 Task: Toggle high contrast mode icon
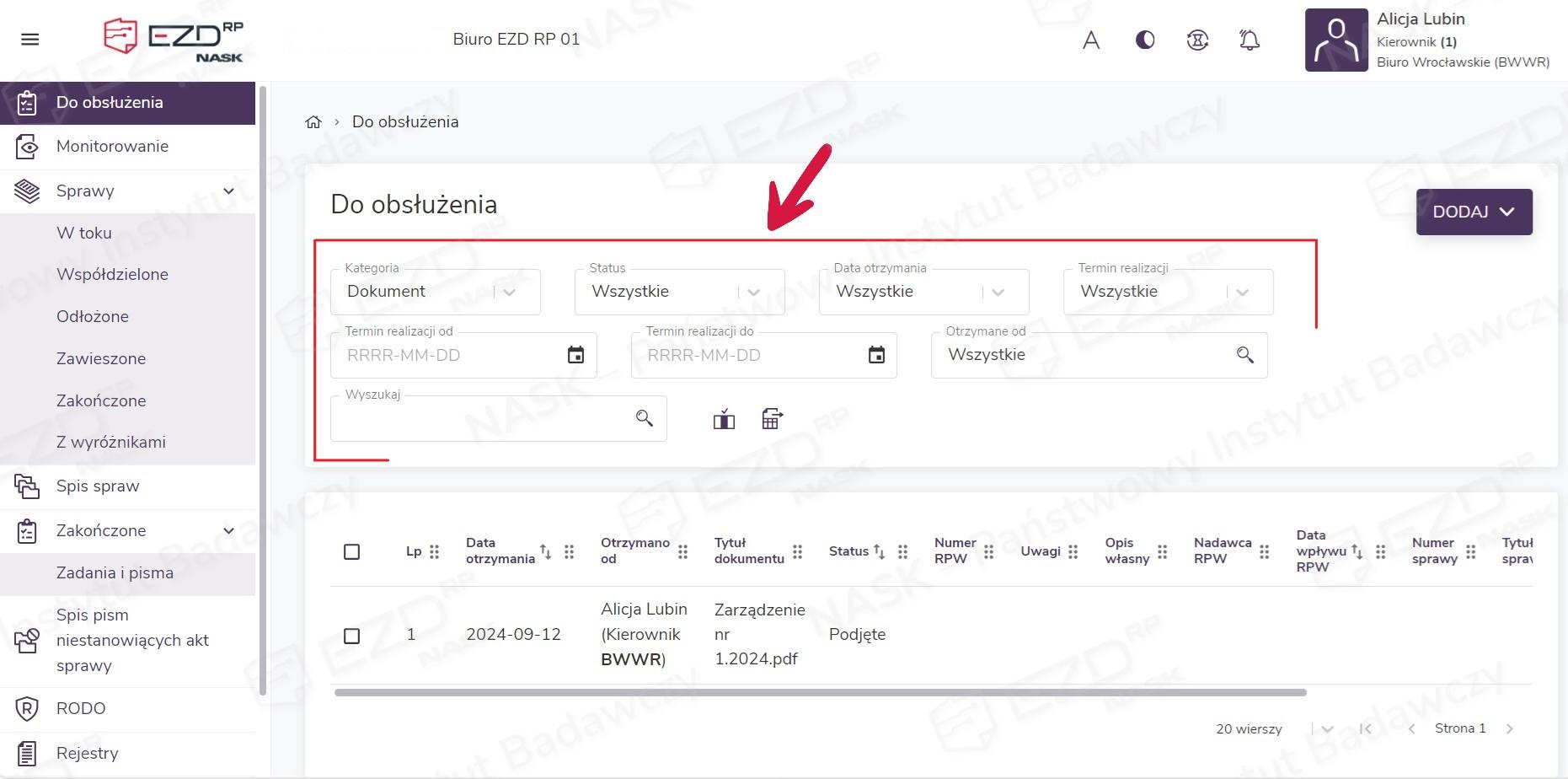click(1145, 40)
